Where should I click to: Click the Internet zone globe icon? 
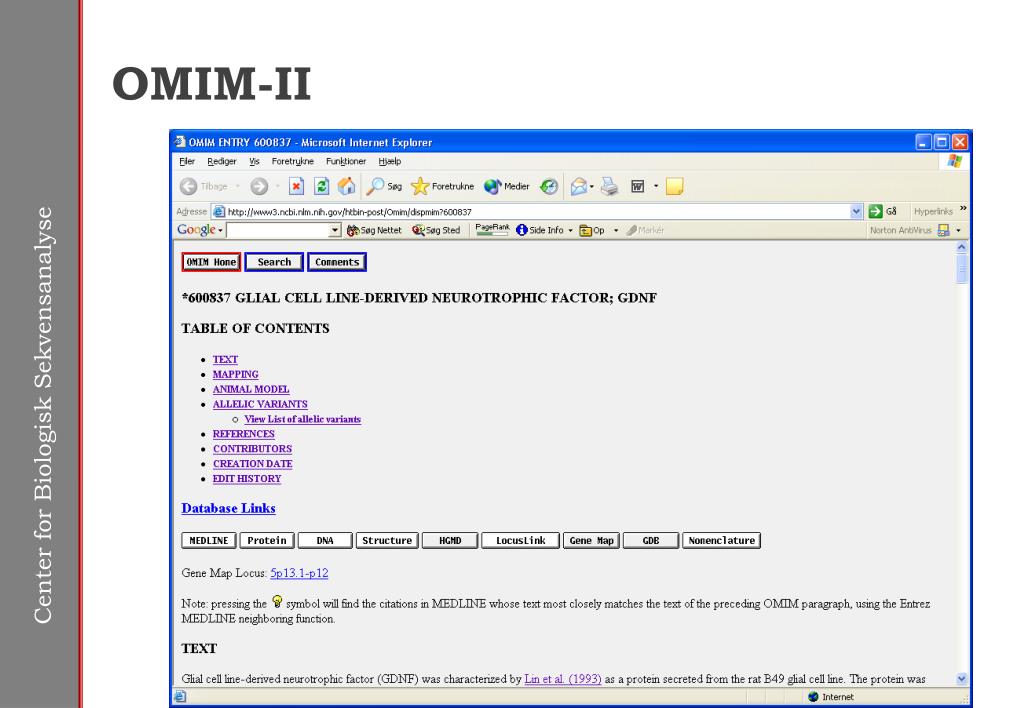(x=813, y=697)
